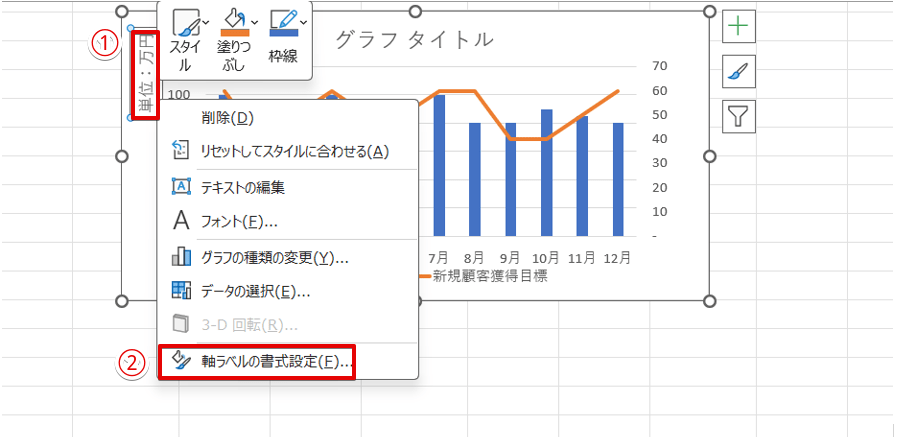Screen dimensions: 903x437
Task: Click the Chart Elements plus icon
Action: click(738, 27)
